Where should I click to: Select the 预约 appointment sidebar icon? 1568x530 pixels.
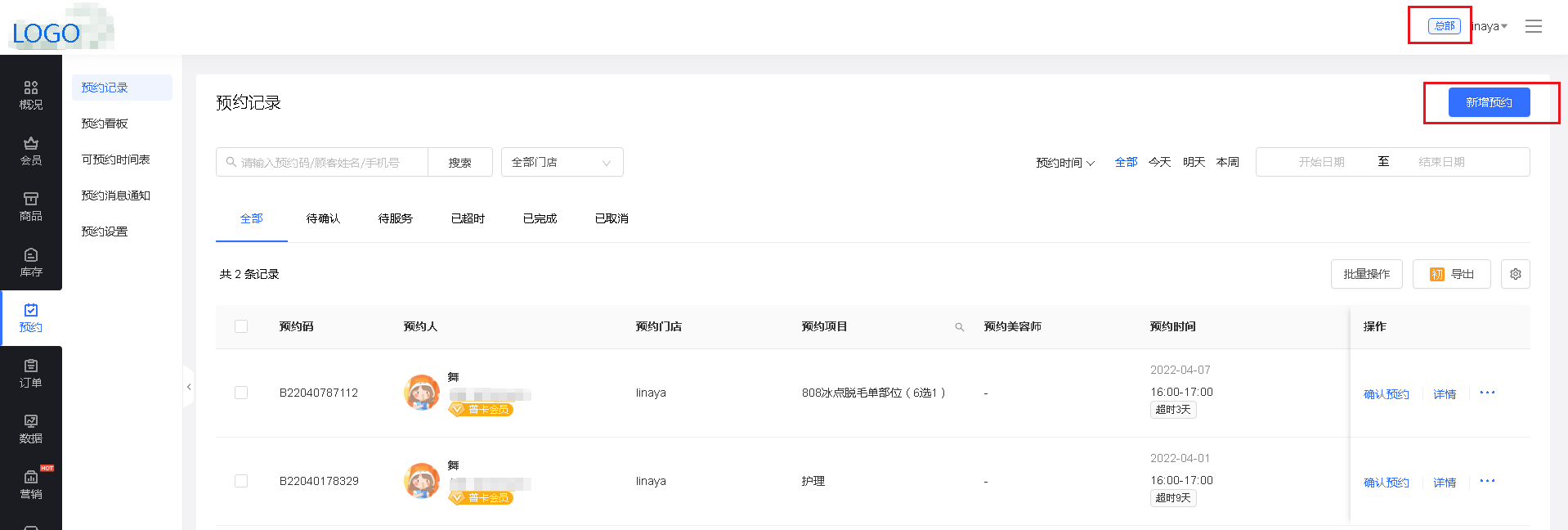(x=31, y=318)
